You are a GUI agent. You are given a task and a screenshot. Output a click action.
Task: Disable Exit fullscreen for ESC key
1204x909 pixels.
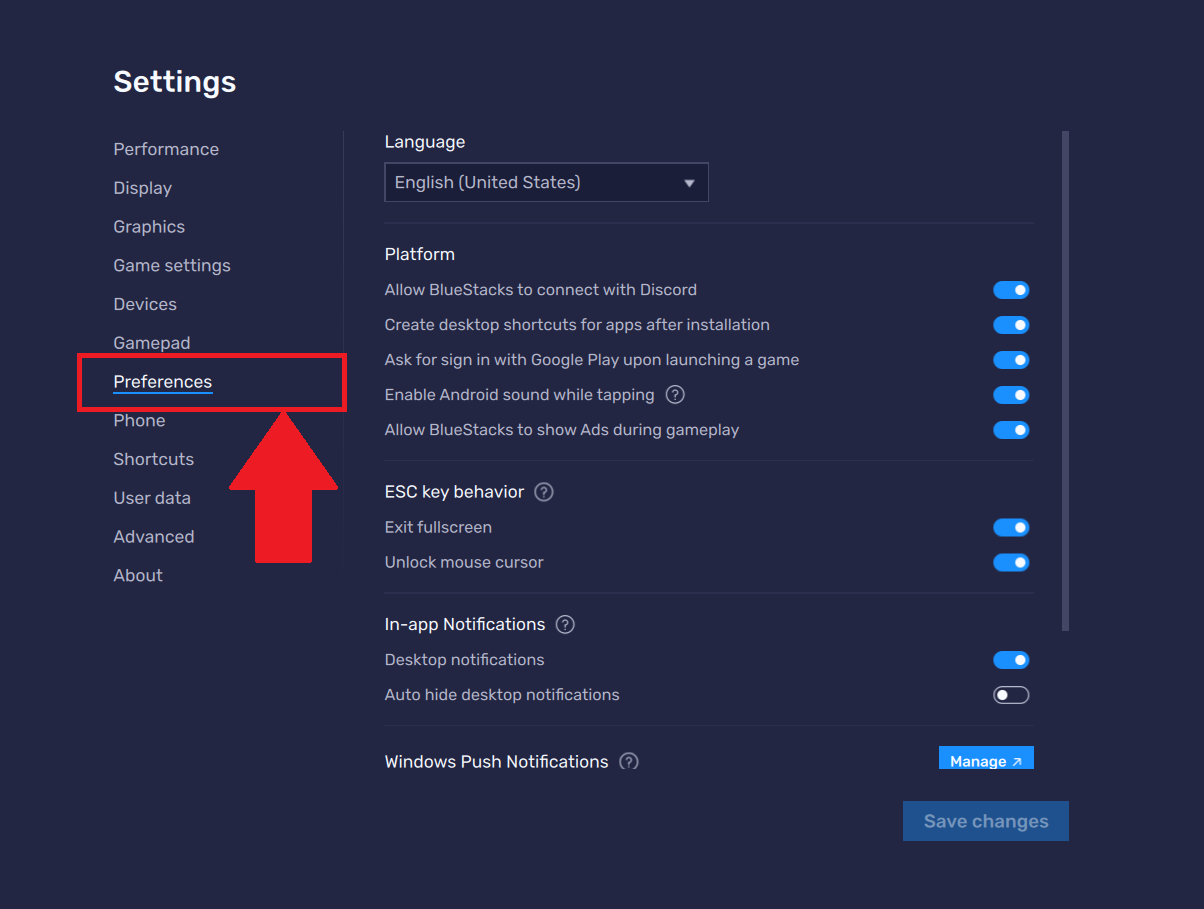coord(1011,527)
